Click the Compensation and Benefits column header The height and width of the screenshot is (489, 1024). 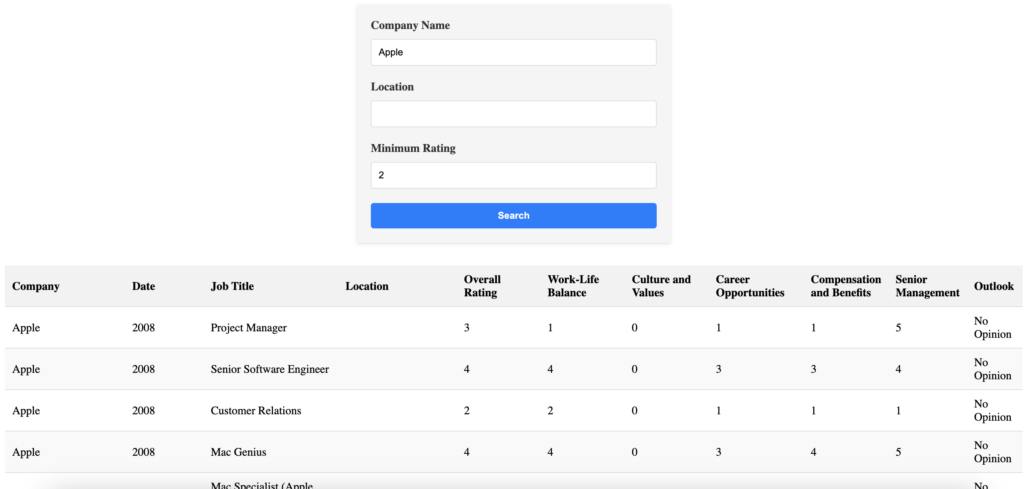point(846,286)
